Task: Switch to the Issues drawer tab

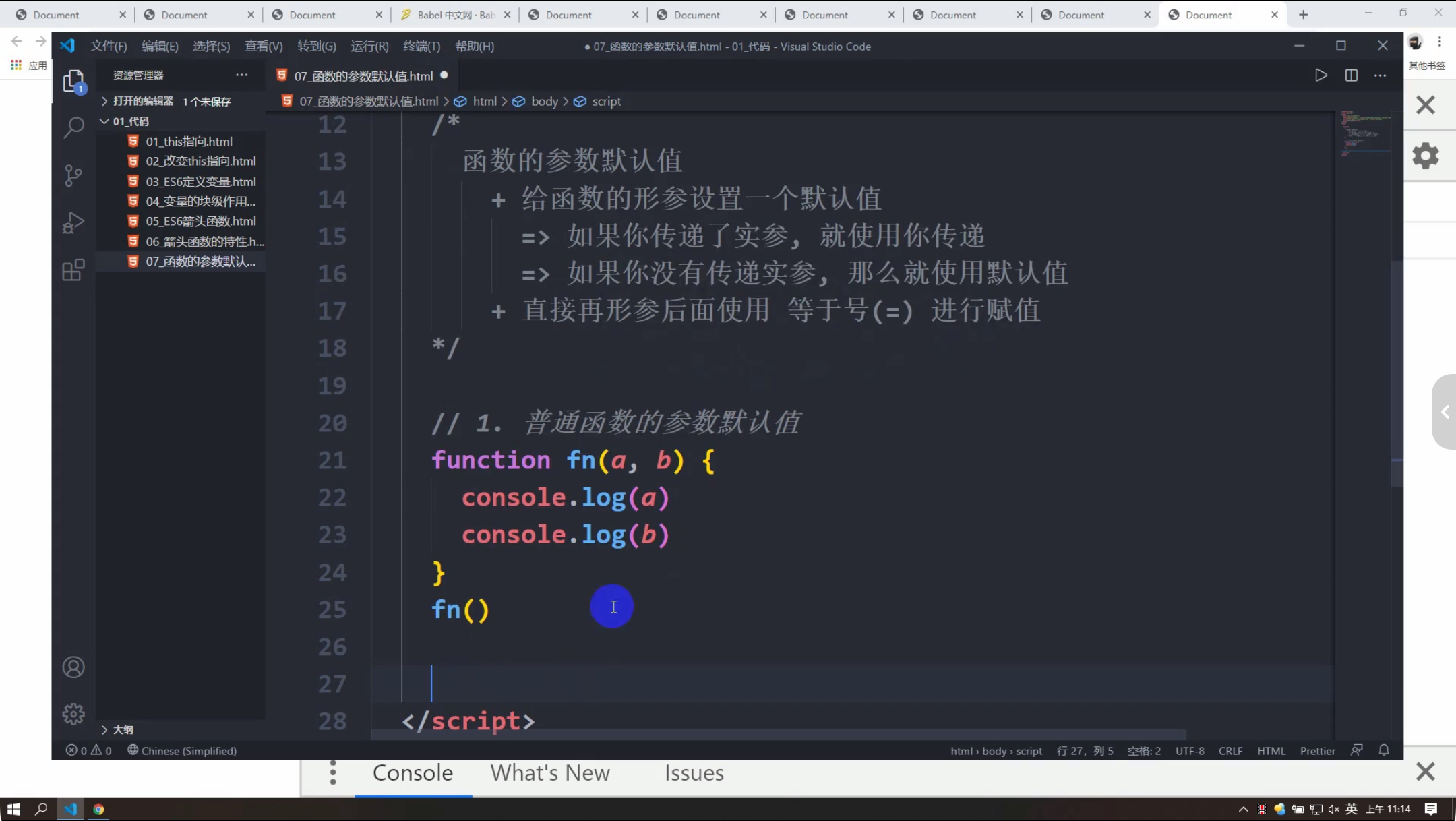Action: click(694, 772)
